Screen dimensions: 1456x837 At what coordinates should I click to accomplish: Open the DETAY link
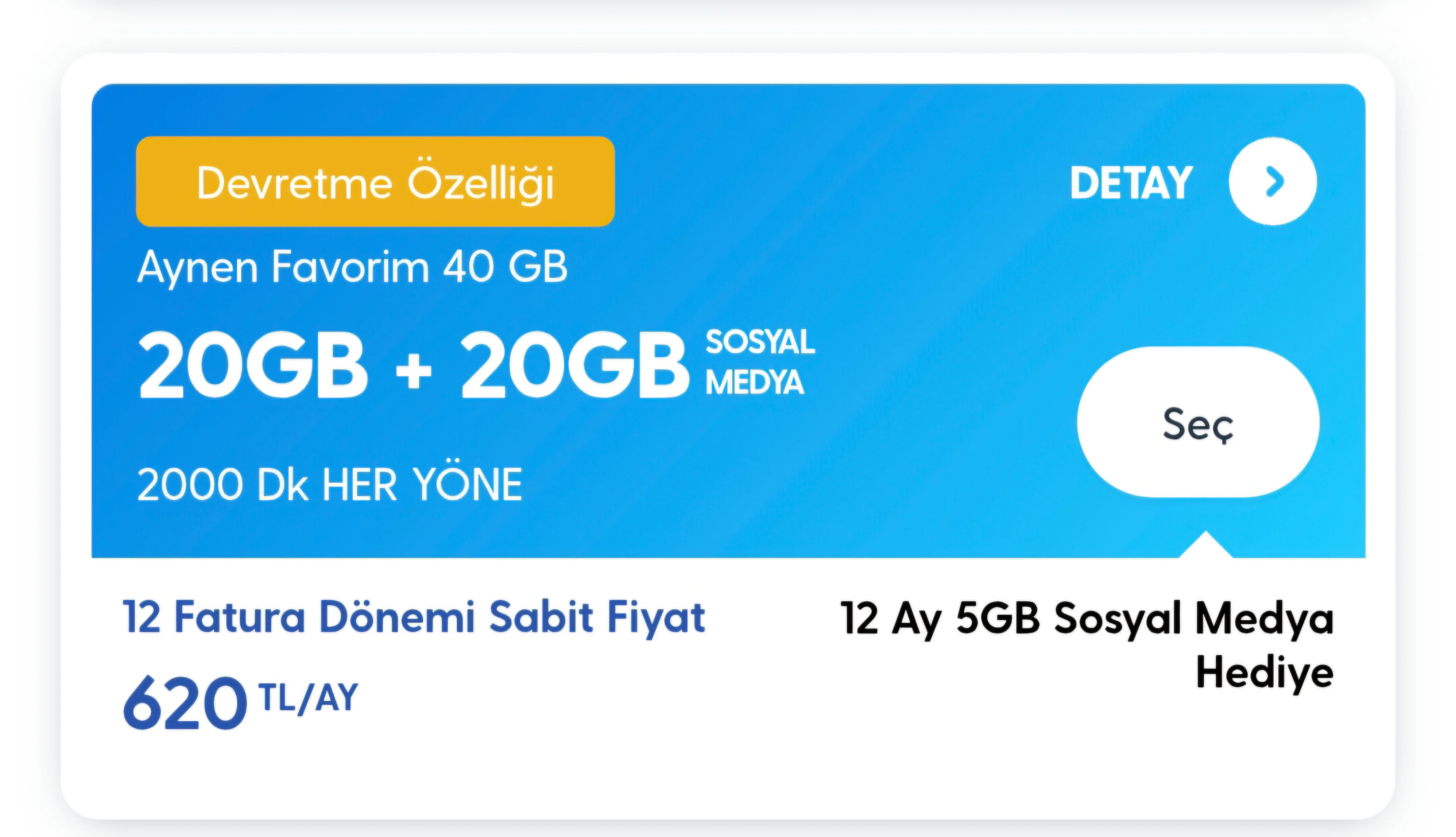coord(1131,183)
